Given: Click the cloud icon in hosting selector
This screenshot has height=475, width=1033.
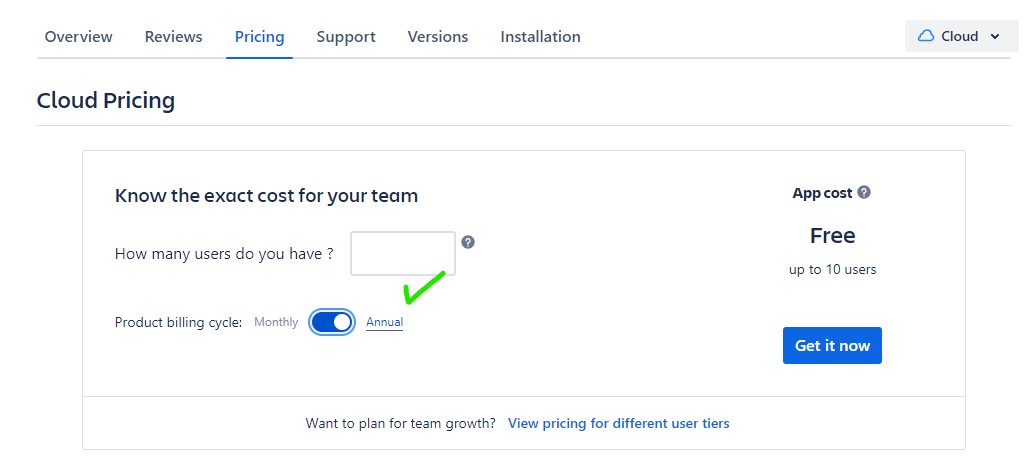Looking at the screenshot, I should (926, 36).
